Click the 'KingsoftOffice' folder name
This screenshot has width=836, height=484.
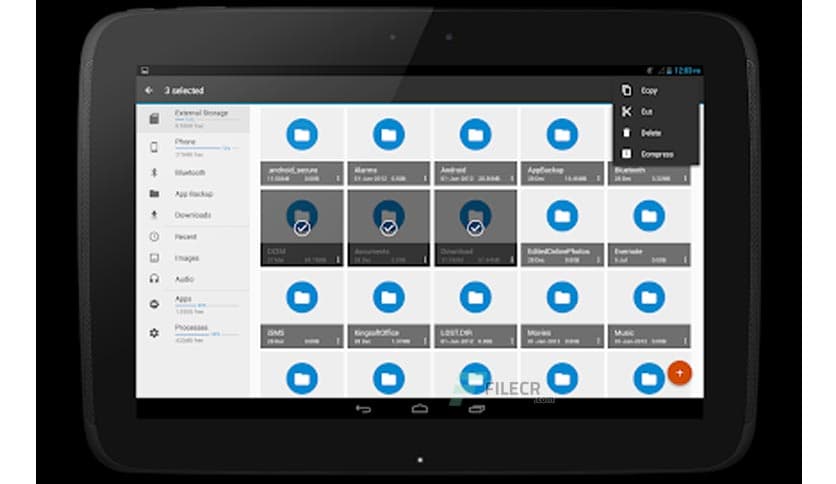(376, 333)
